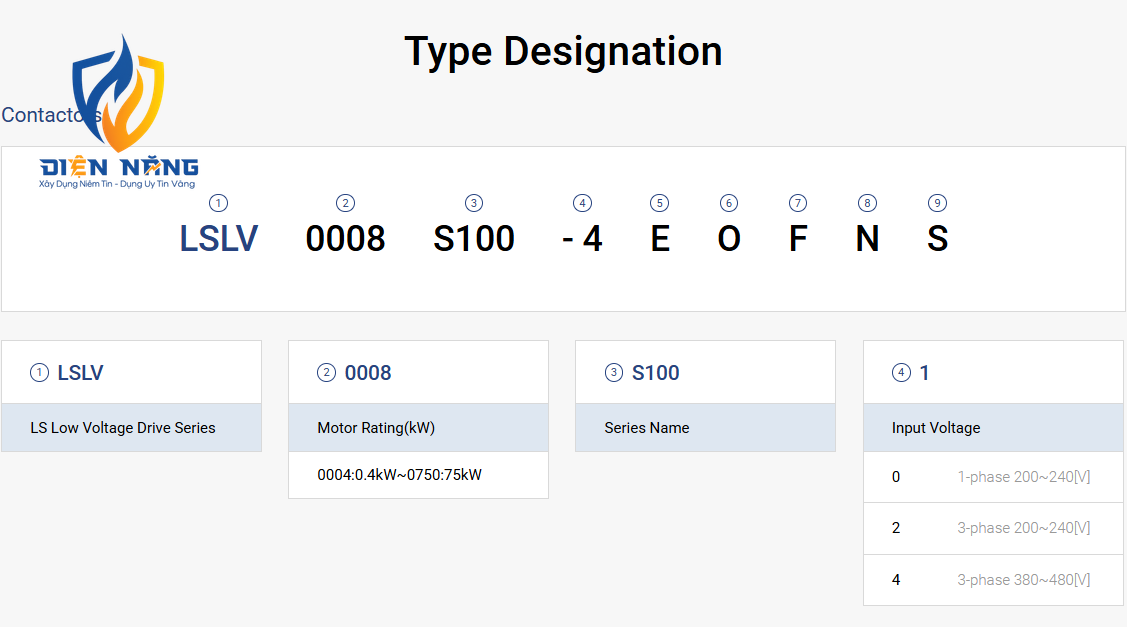Click the letter E segment
Image resolution: width=1127 pixels, height=627 pixels.
[x=660, y=239]
